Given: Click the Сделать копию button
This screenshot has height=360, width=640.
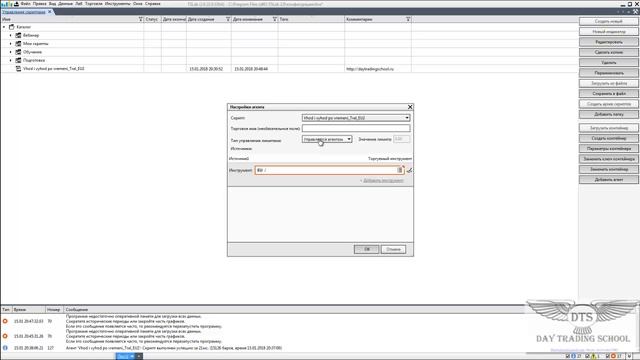Looking at the screenshot, I should point(609,52).
